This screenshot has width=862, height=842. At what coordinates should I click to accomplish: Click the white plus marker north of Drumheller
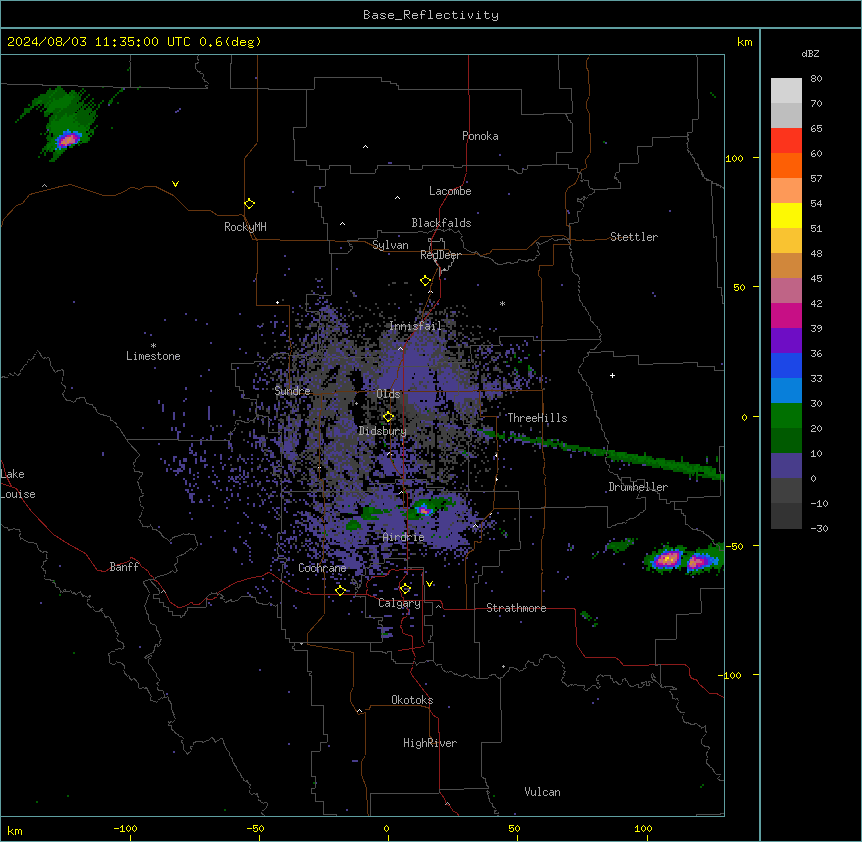point(612,375)
